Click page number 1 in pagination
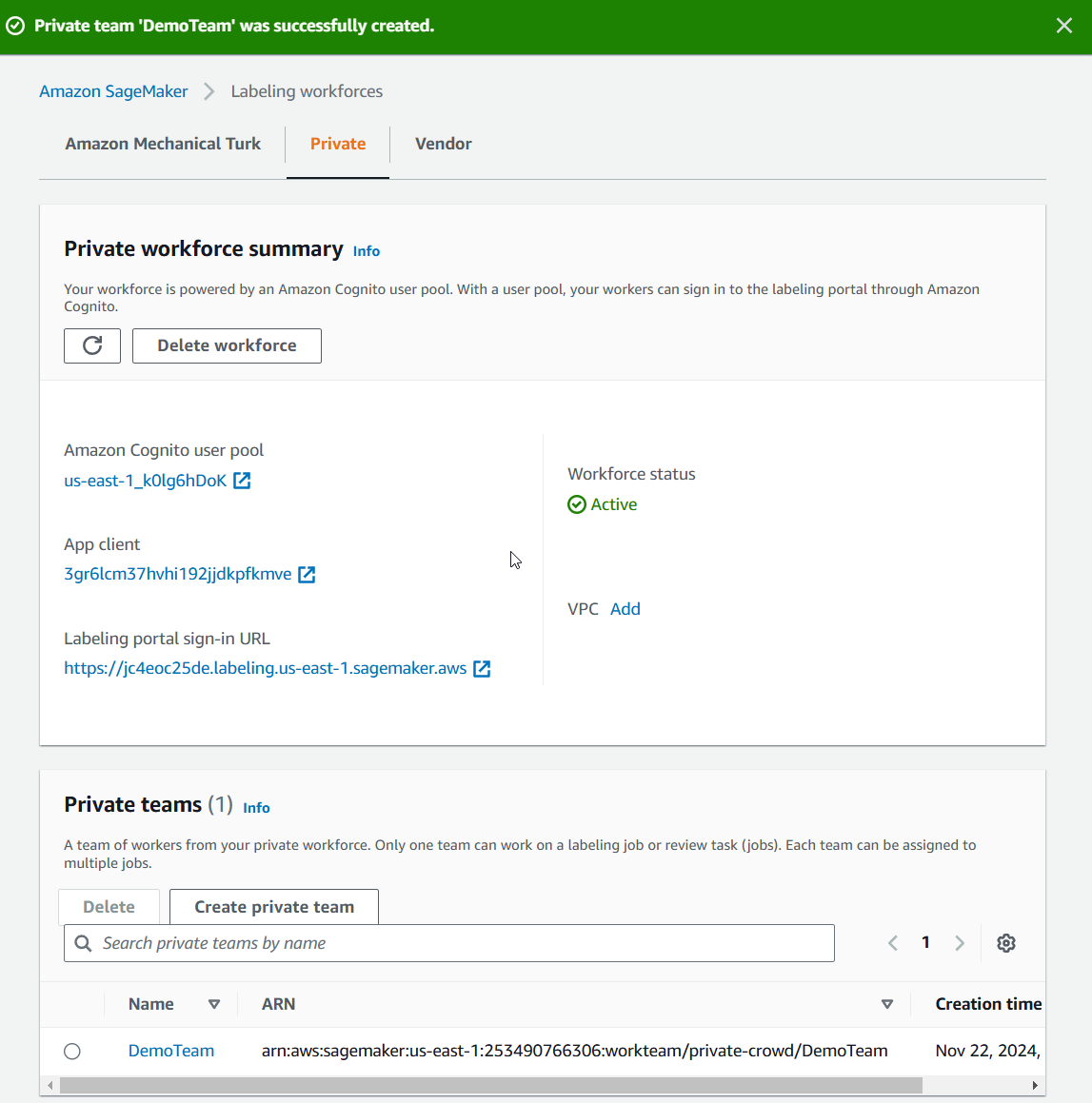Viewport: 1092px width, 1103px height. coord(926,942)
